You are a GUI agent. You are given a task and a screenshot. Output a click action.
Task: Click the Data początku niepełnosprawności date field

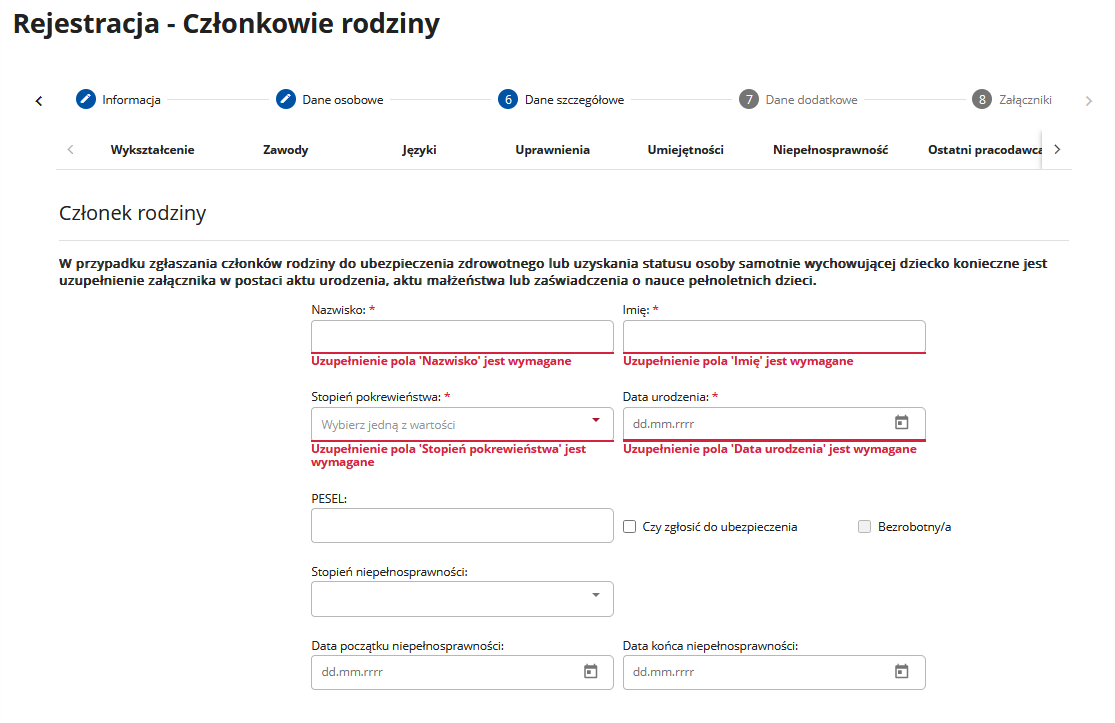point(462,672)
